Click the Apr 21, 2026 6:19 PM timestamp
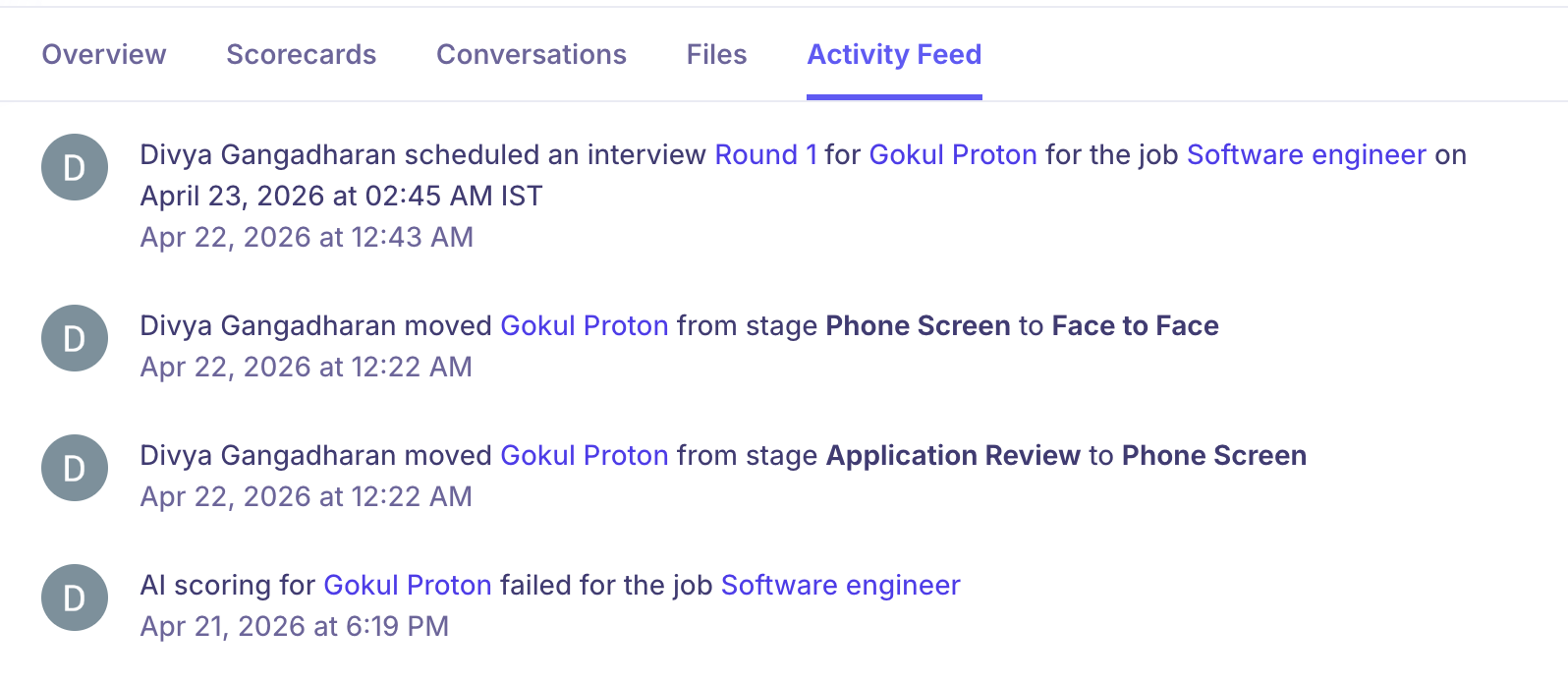This screenshot has height=684, width=1568. point(294,627)
